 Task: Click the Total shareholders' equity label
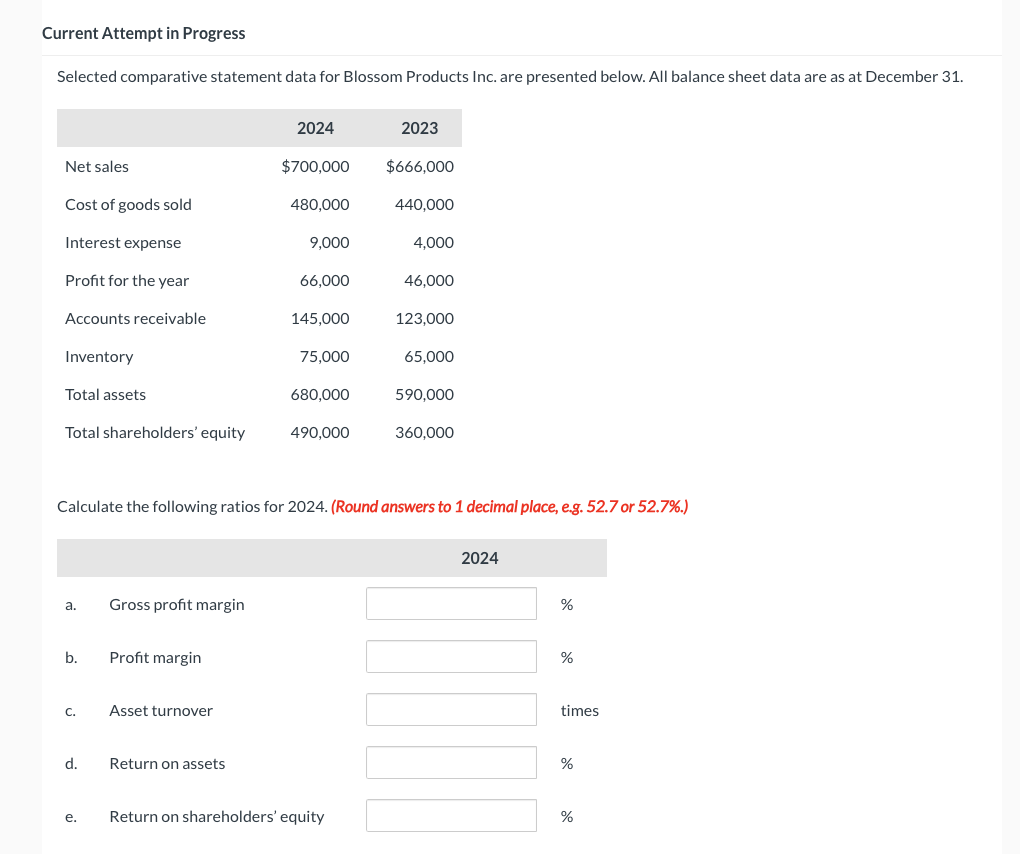(x=154, y=432)
